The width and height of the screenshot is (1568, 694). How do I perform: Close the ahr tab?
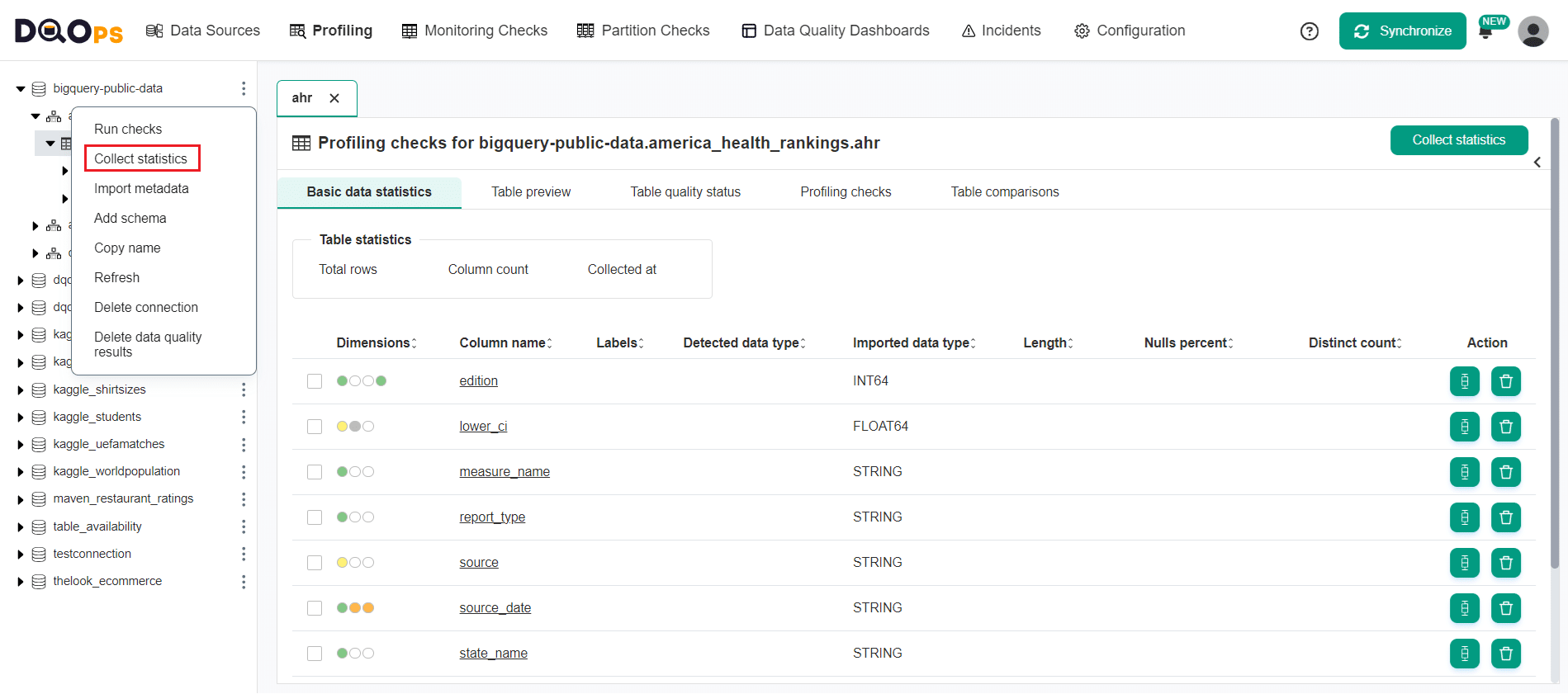pyautogui.click(x=334, y=98)
